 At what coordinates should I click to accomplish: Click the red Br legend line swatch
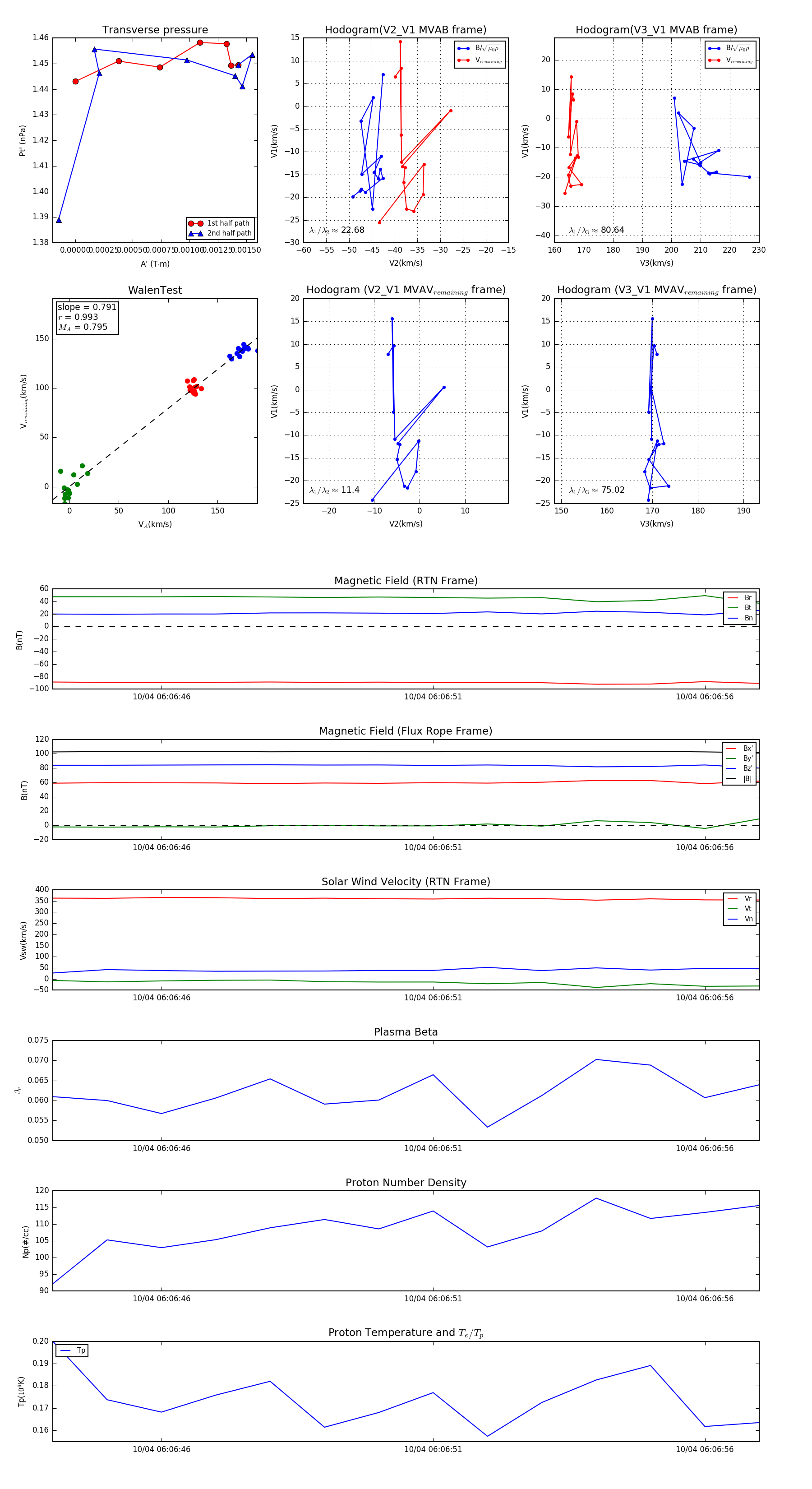coord(732,598)
